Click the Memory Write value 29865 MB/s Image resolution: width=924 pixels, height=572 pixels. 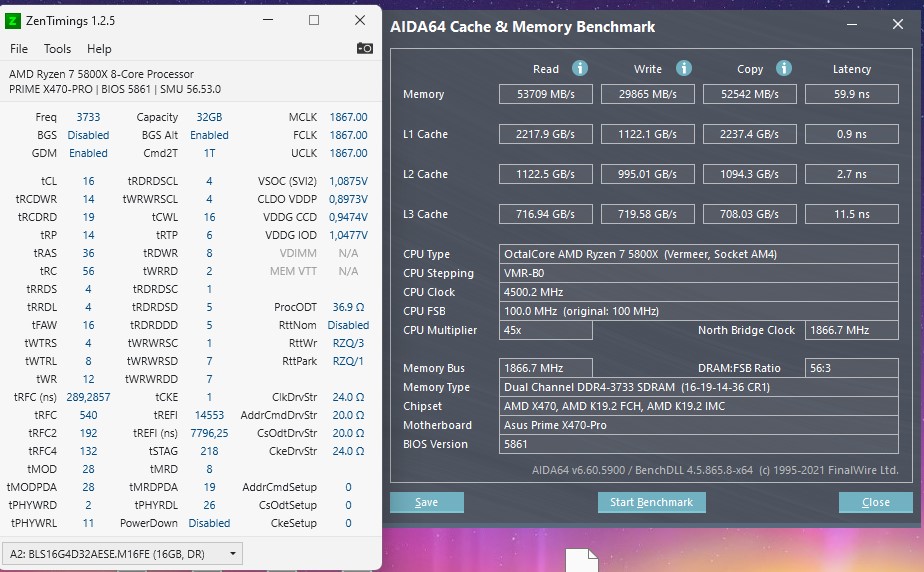click(648, 94)
